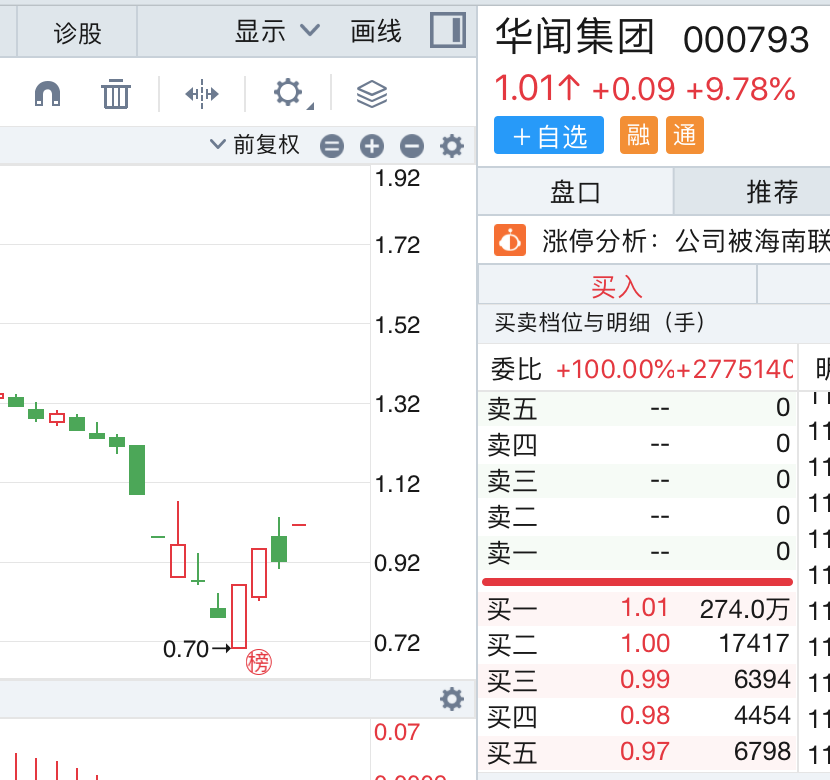Open chart settings gear beside zoom icons
The height and width of the screenshot is (780, 830).
pyautogui.click(x=452, y=146)
